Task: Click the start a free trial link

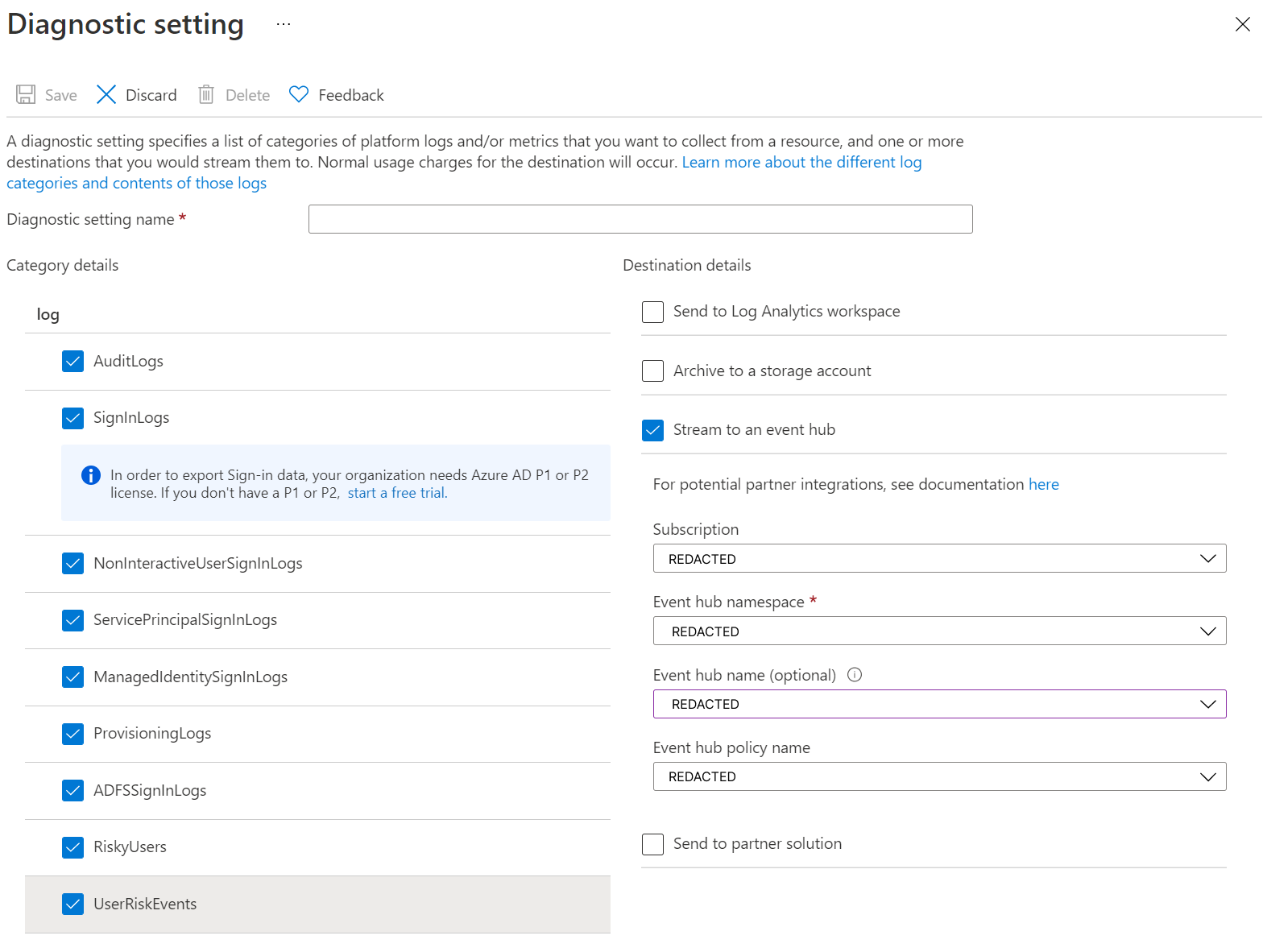Action: [x=397, y=493]
